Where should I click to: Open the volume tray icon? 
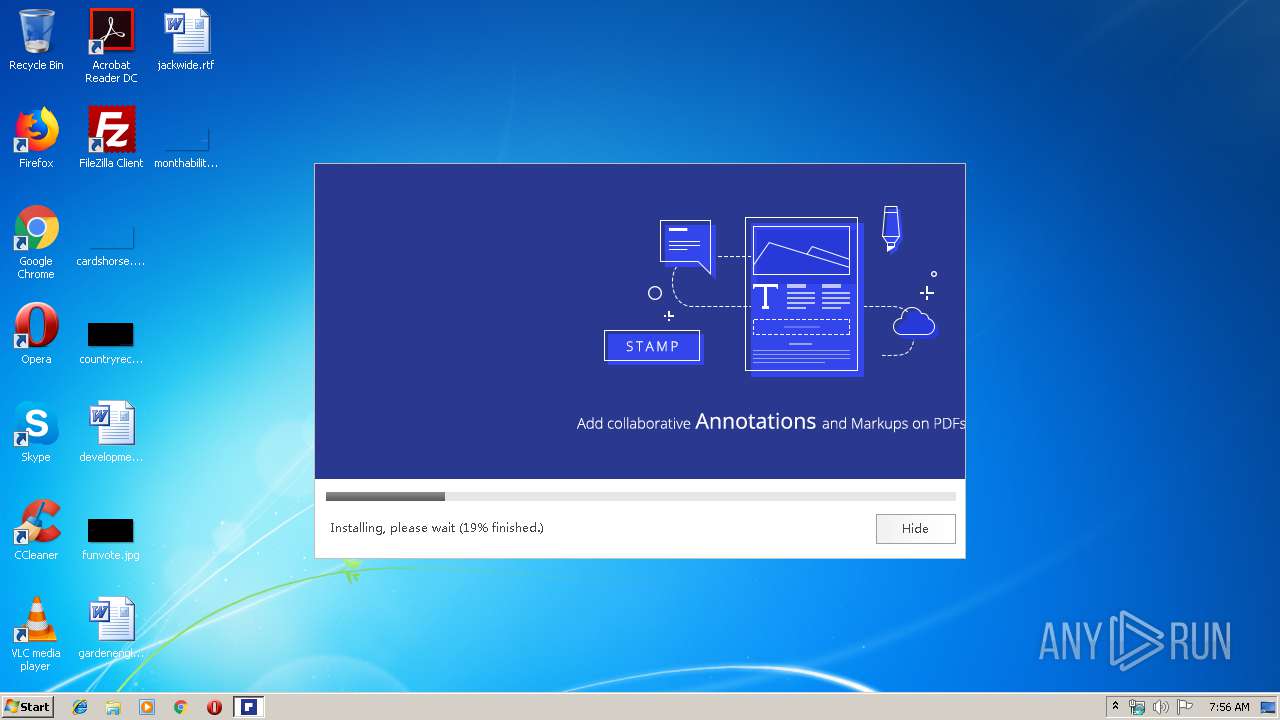1161,707
